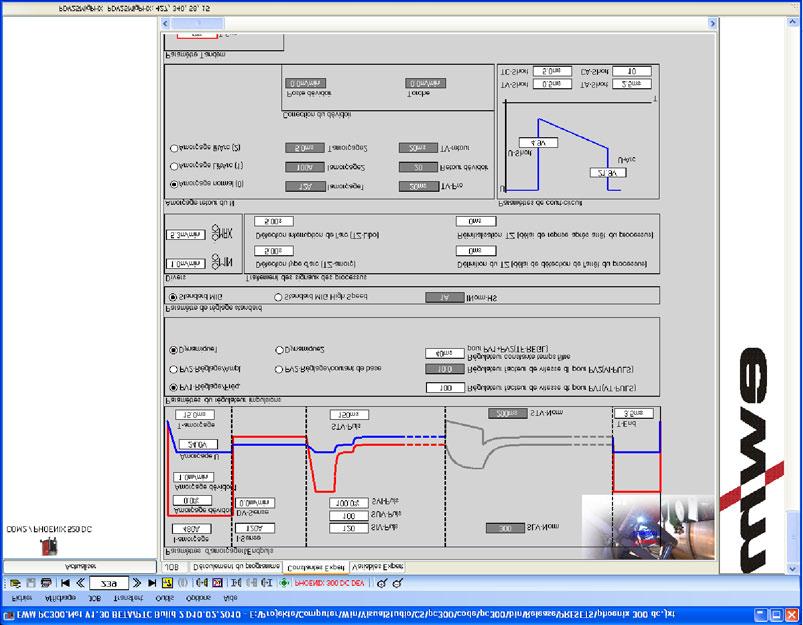Click the STV-Puls time field
The image size is (803, 625).
[349, 414]
